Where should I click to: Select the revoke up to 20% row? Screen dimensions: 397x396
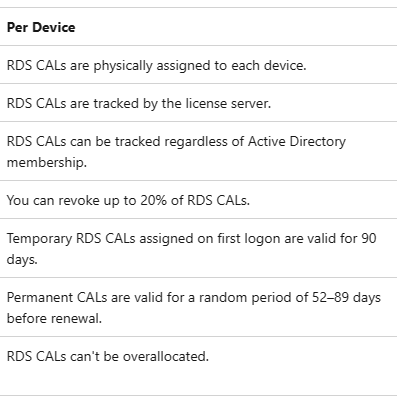pos(198,200)
